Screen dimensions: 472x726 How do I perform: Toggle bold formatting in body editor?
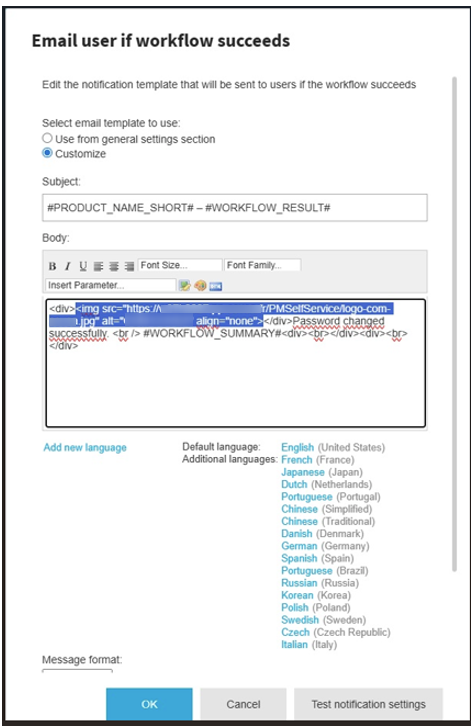point(52,266)
